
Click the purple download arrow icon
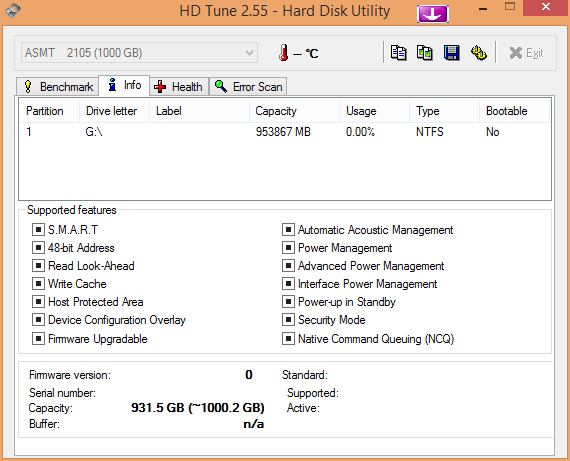(433, 14)
